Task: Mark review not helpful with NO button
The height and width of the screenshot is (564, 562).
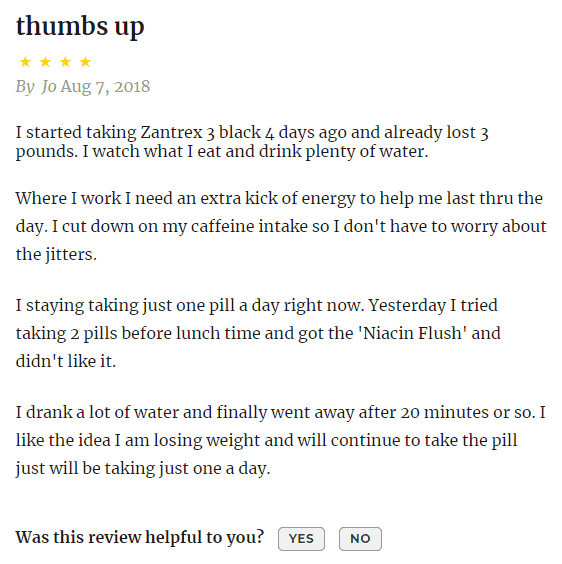Action: pyautogui.click(x=360, y=538)
